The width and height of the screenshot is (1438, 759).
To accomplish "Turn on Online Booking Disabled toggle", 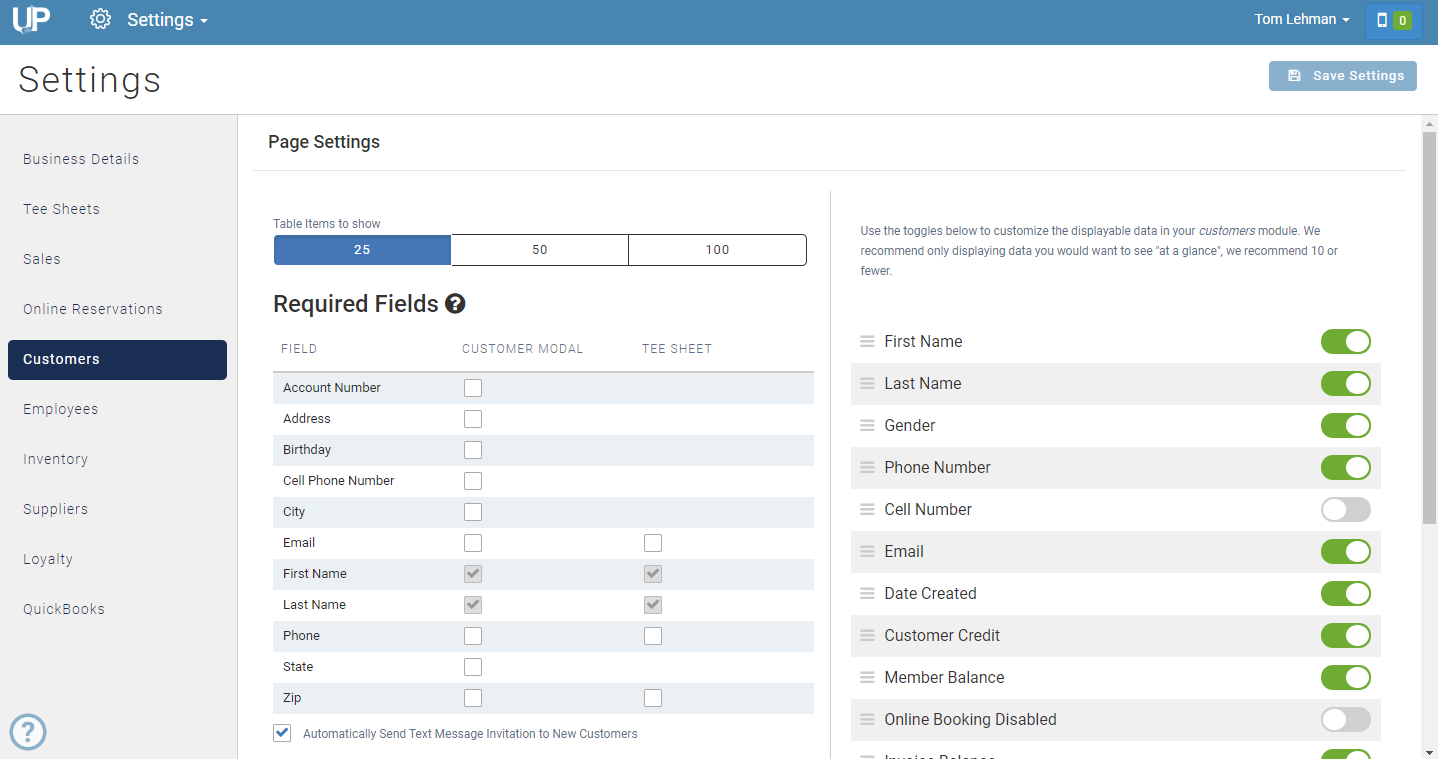I will (1345, 720).
